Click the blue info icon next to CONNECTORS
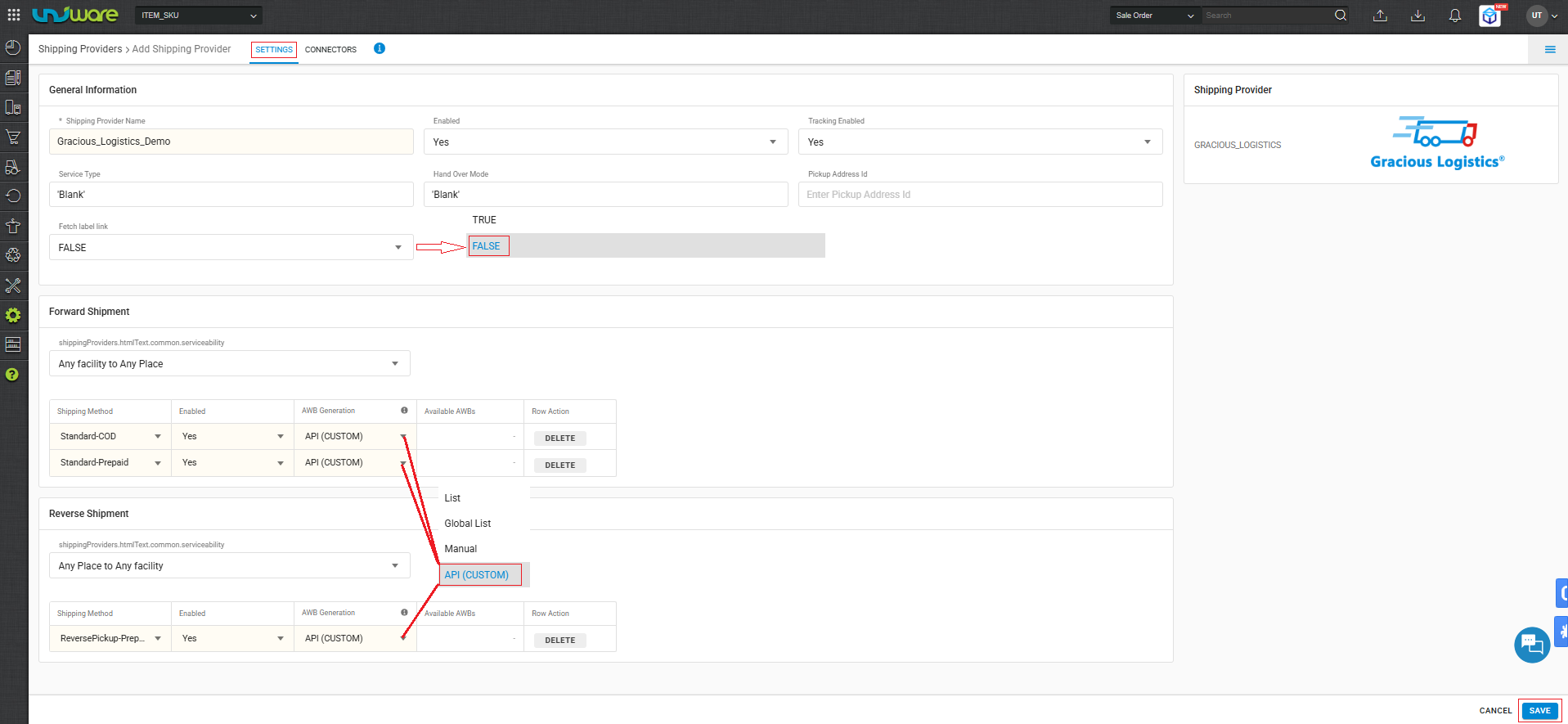Screen dimensions: 1568x724 point(380,48)
